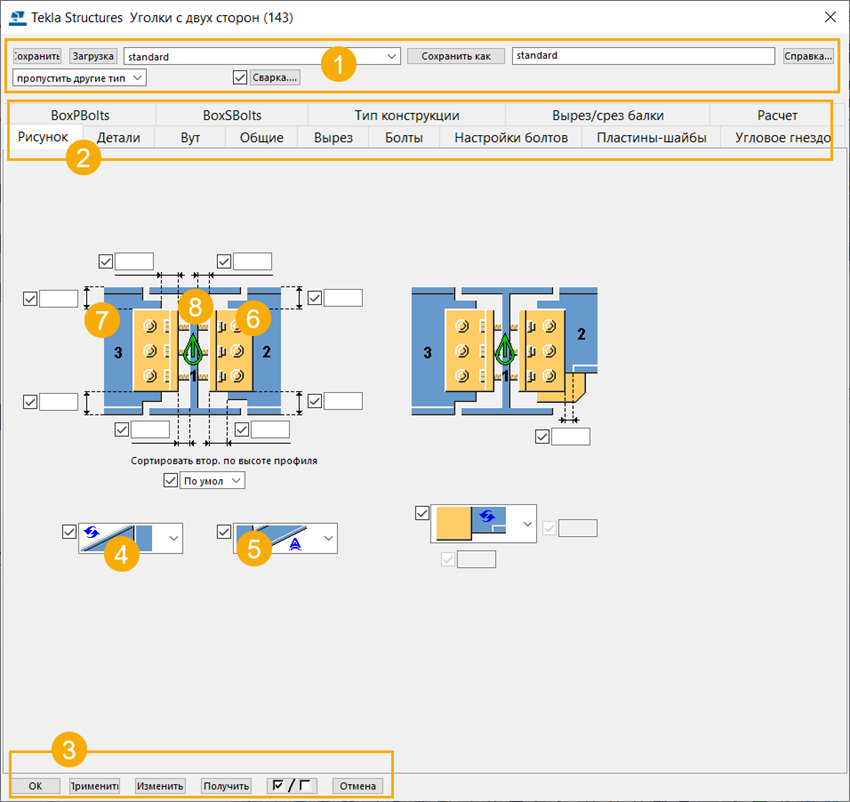Click input field under seat angle diagram
This screenshot has height=802, width=850.
pos(571,437)
